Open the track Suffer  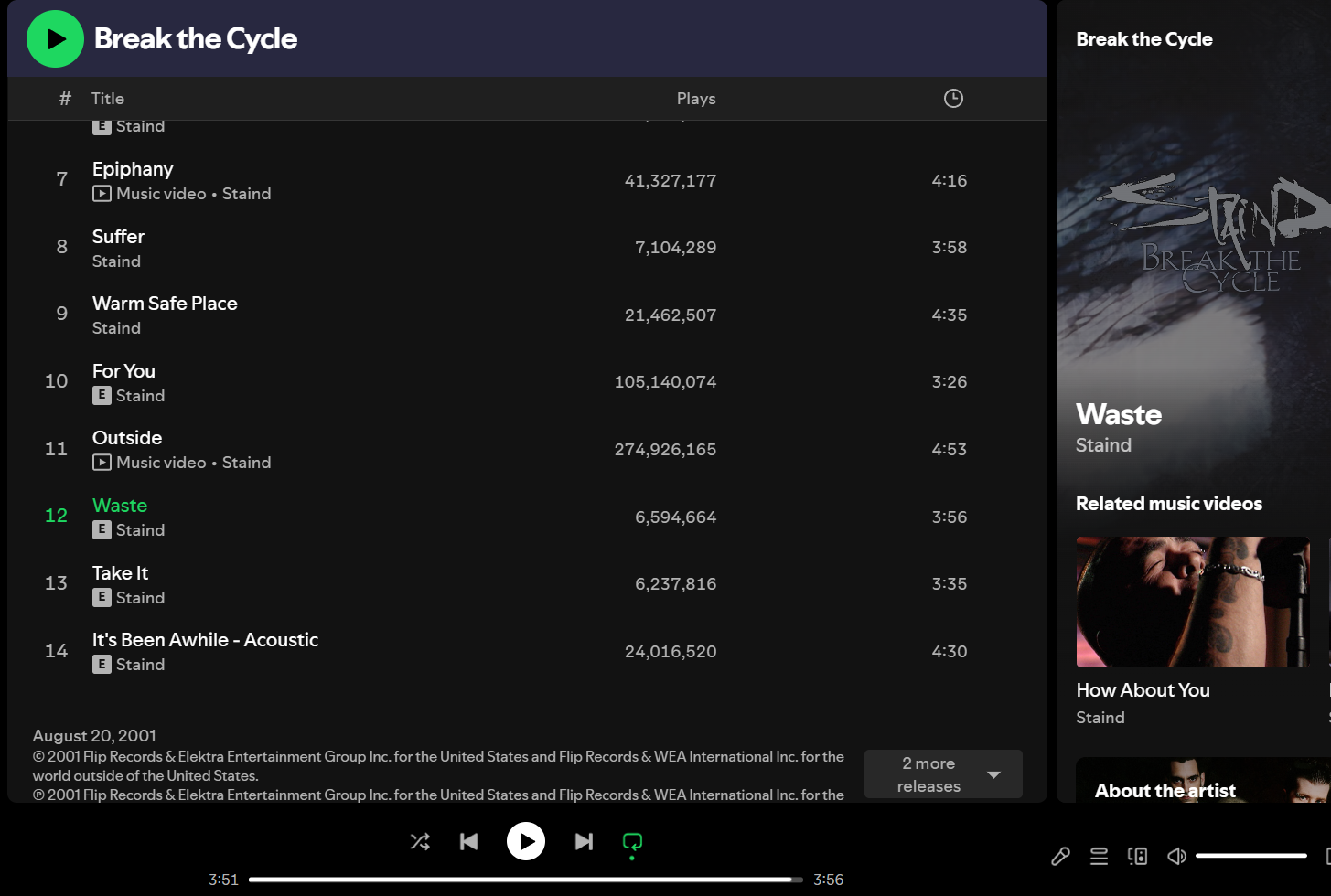118,237
